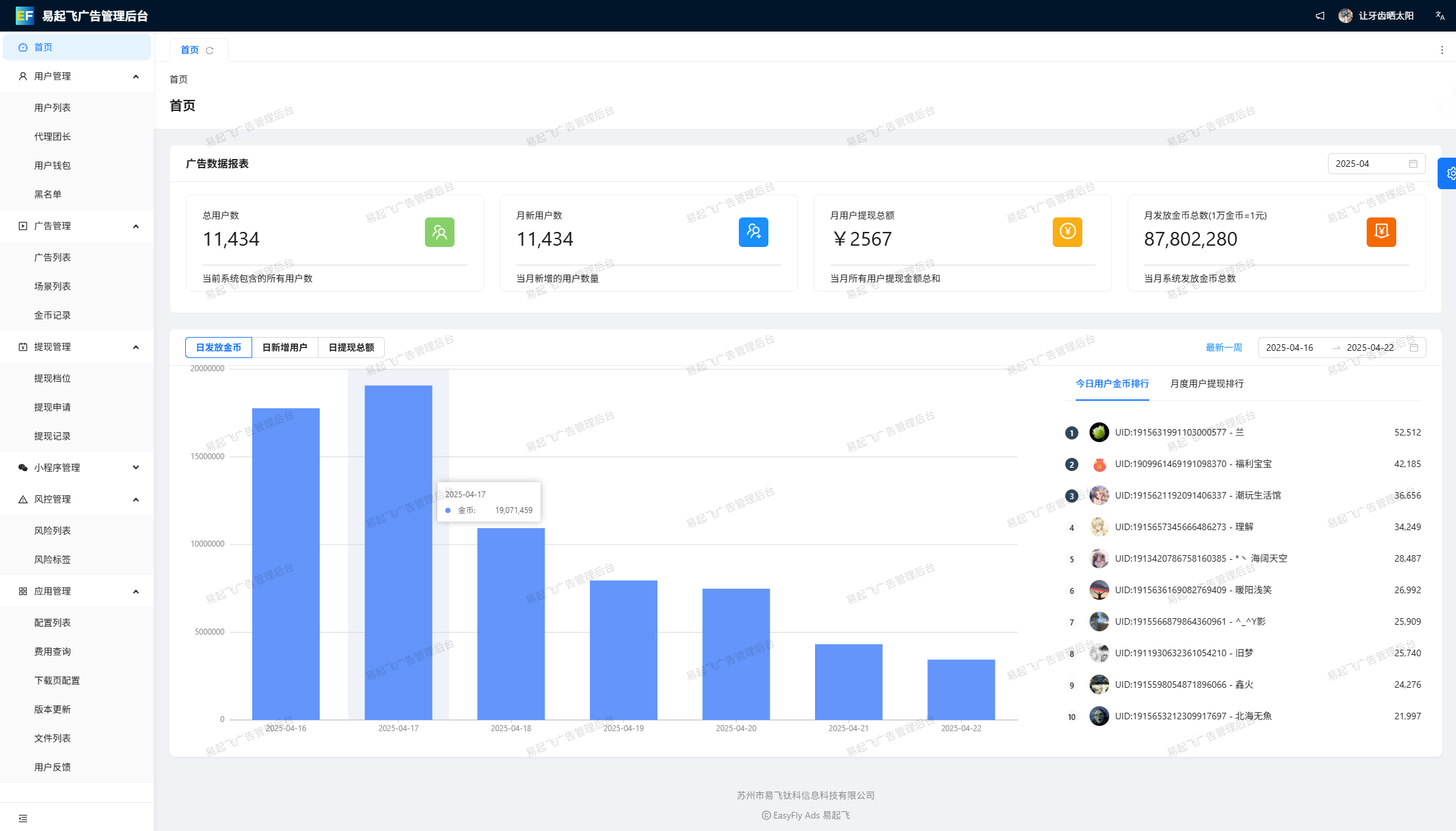The width and height of the screenshot is (1456, 831).
Task: Click the 最新一周 link
Action: point(1224,348)
